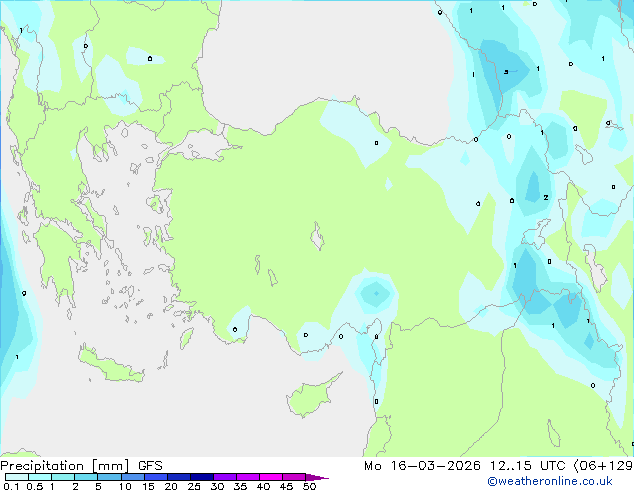The height and width of the screenshot is (490, 634).
Task: Click the '40' legend scale label
Action: 263,486
